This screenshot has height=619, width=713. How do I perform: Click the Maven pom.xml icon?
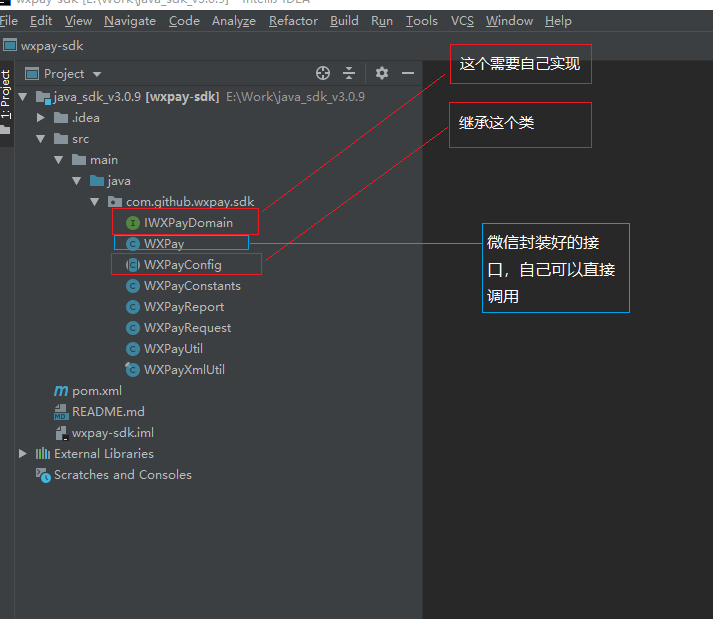[x=61, y=391]
